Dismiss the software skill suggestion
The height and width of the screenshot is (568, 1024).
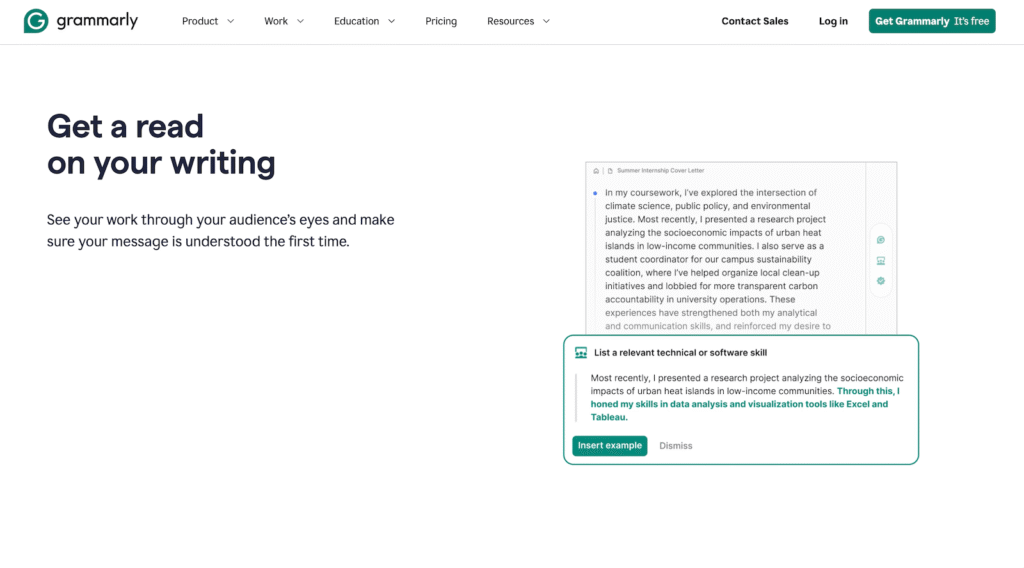(676, 446)
